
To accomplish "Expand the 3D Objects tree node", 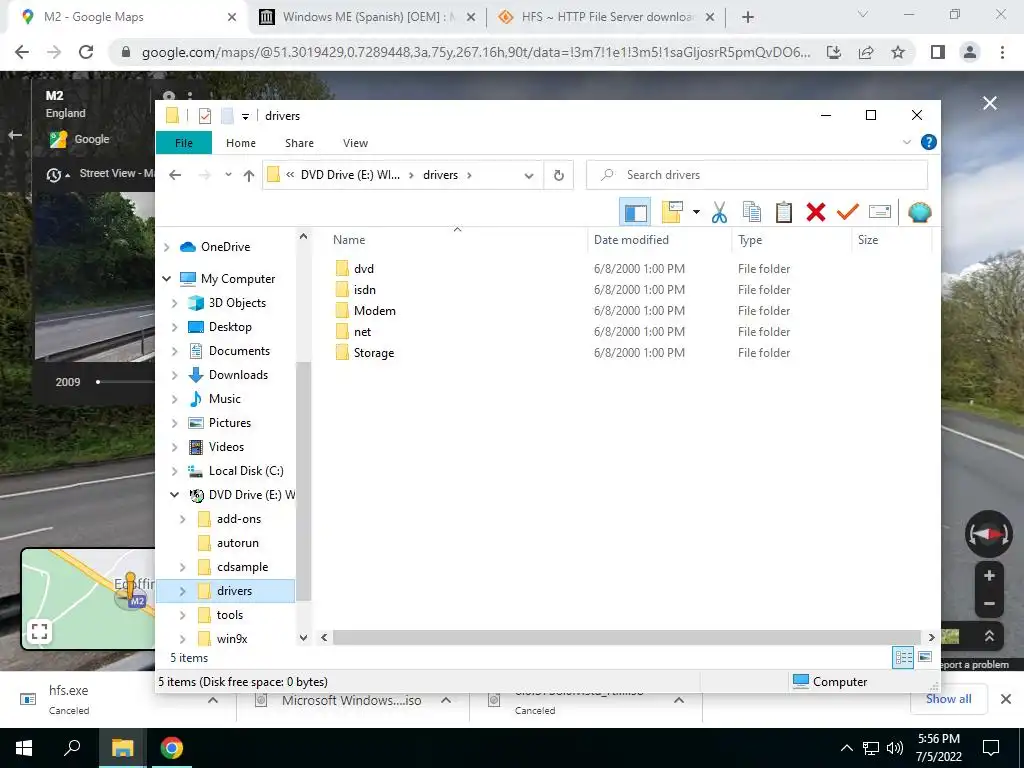I will click(x=174, y=303).
